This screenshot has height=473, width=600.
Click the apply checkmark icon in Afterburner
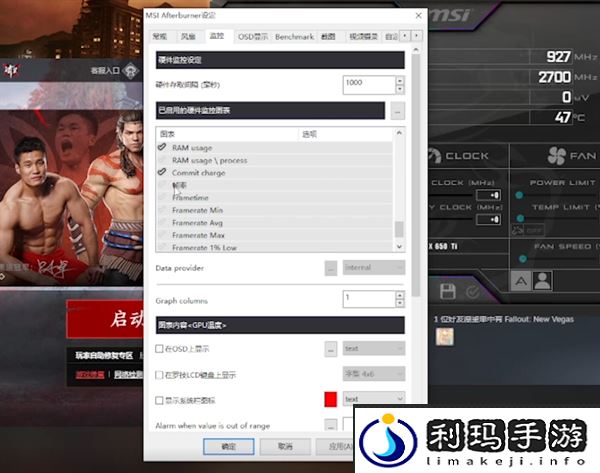[473, 292]
